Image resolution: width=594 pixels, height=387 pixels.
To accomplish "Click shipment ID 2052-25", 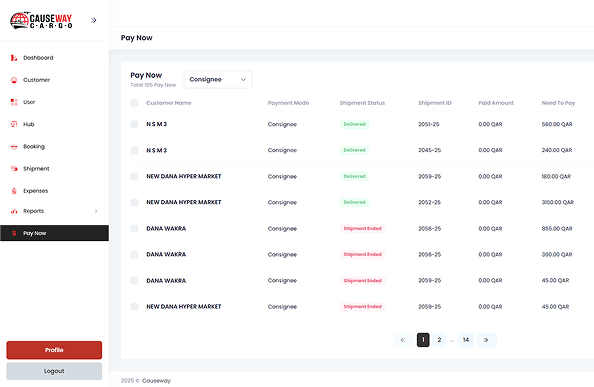I will pos(430,203).
